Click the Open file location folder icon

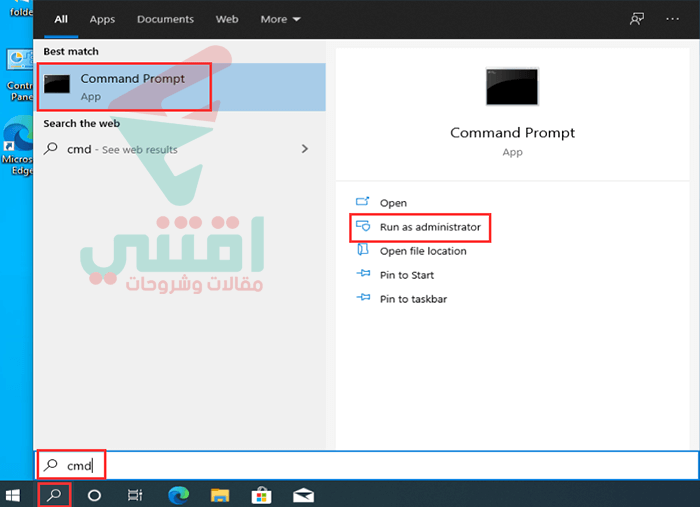(363, 249)
